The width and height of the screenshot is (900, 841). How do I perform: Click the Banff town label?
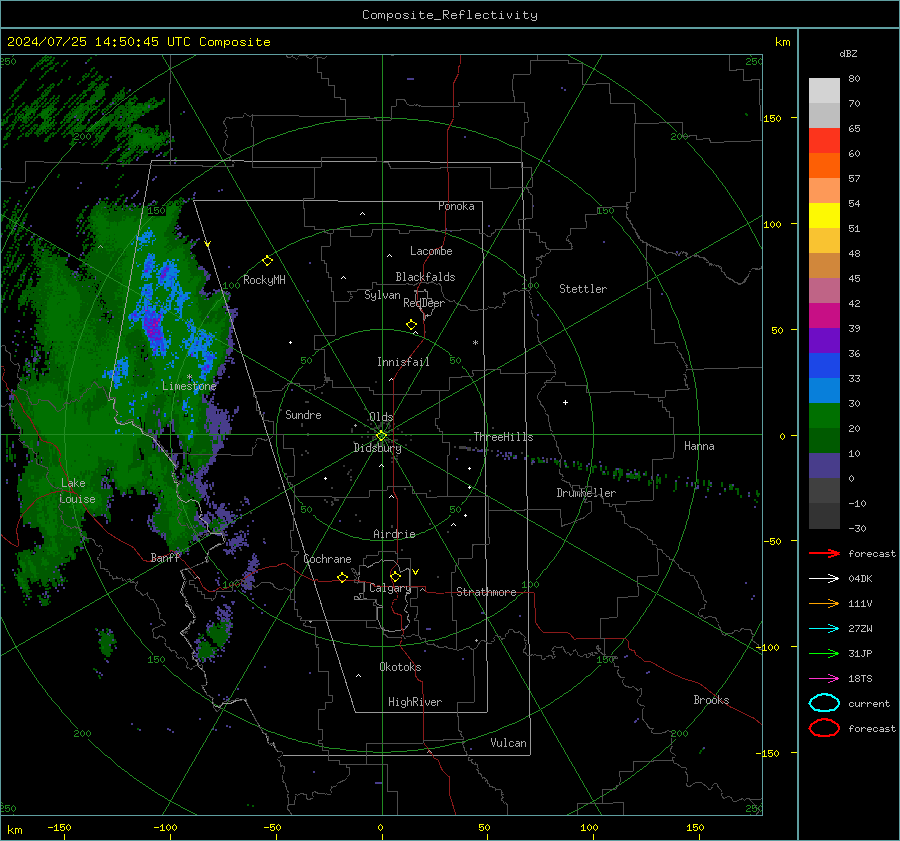[x=165, y=557]
